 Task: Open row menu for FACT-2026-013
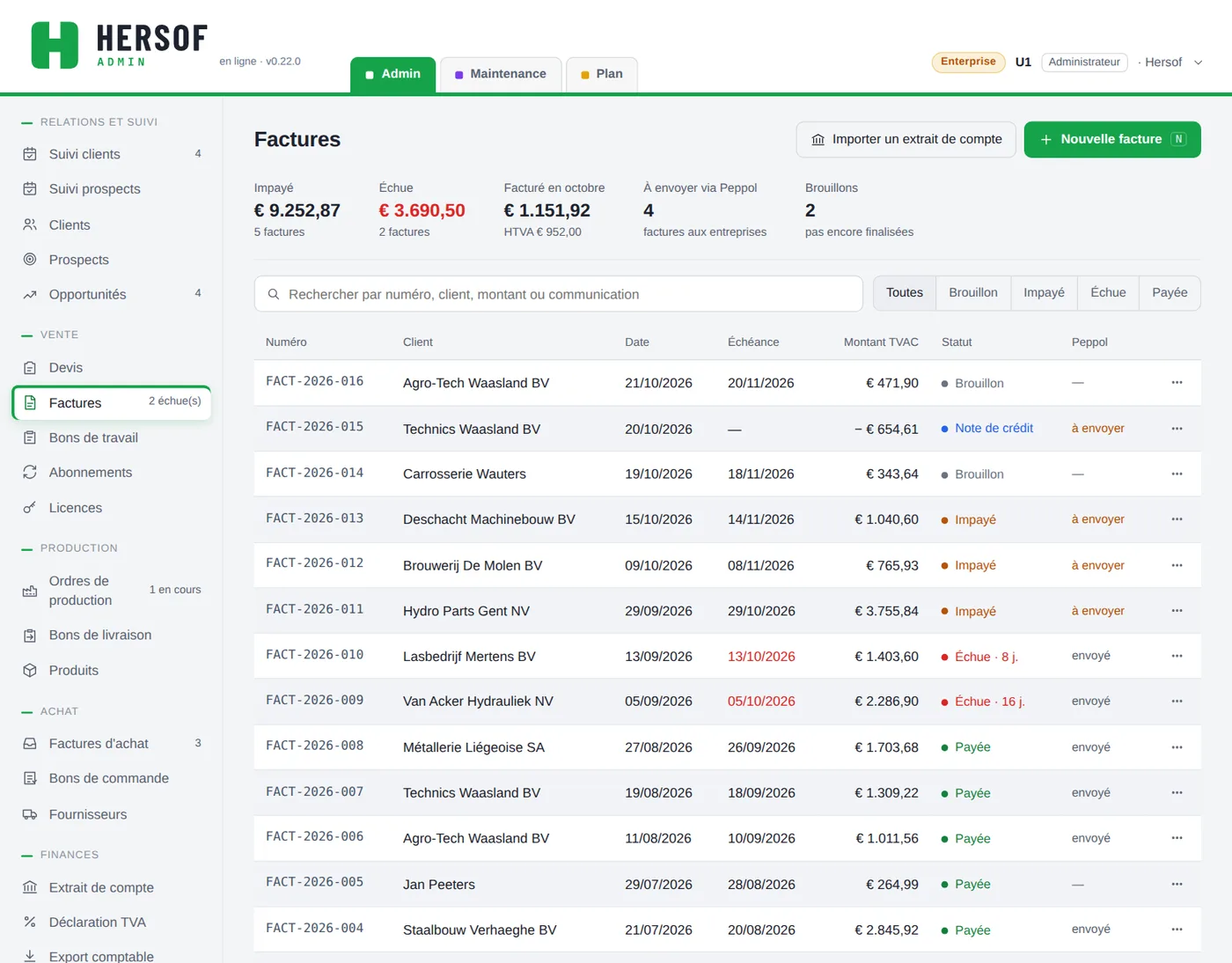coord(1177,519)
